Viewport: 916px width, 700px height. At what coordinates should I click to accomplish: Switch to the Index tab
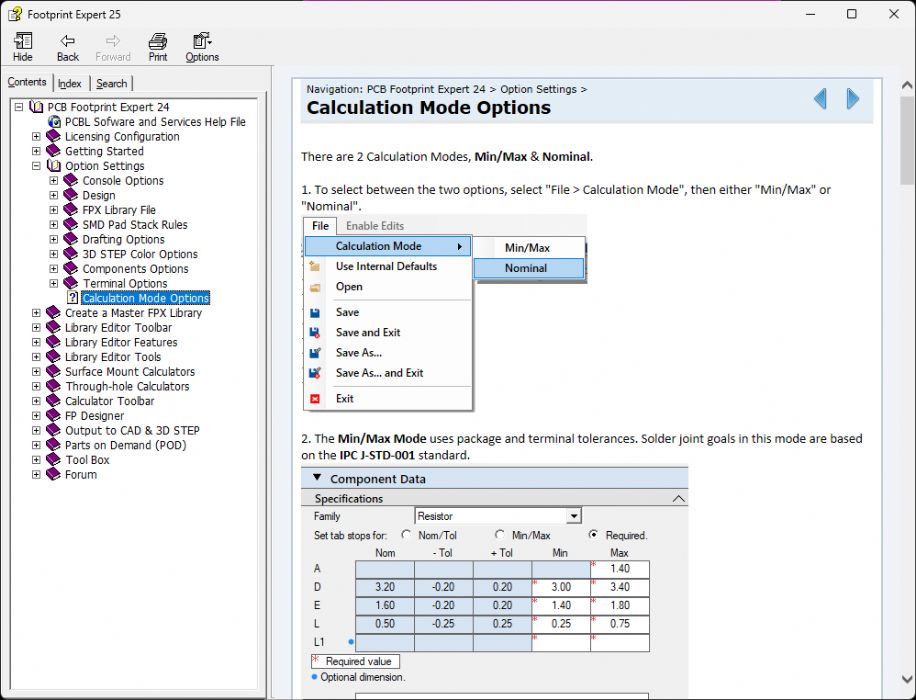pyautogui.click(x=70, y=84)
